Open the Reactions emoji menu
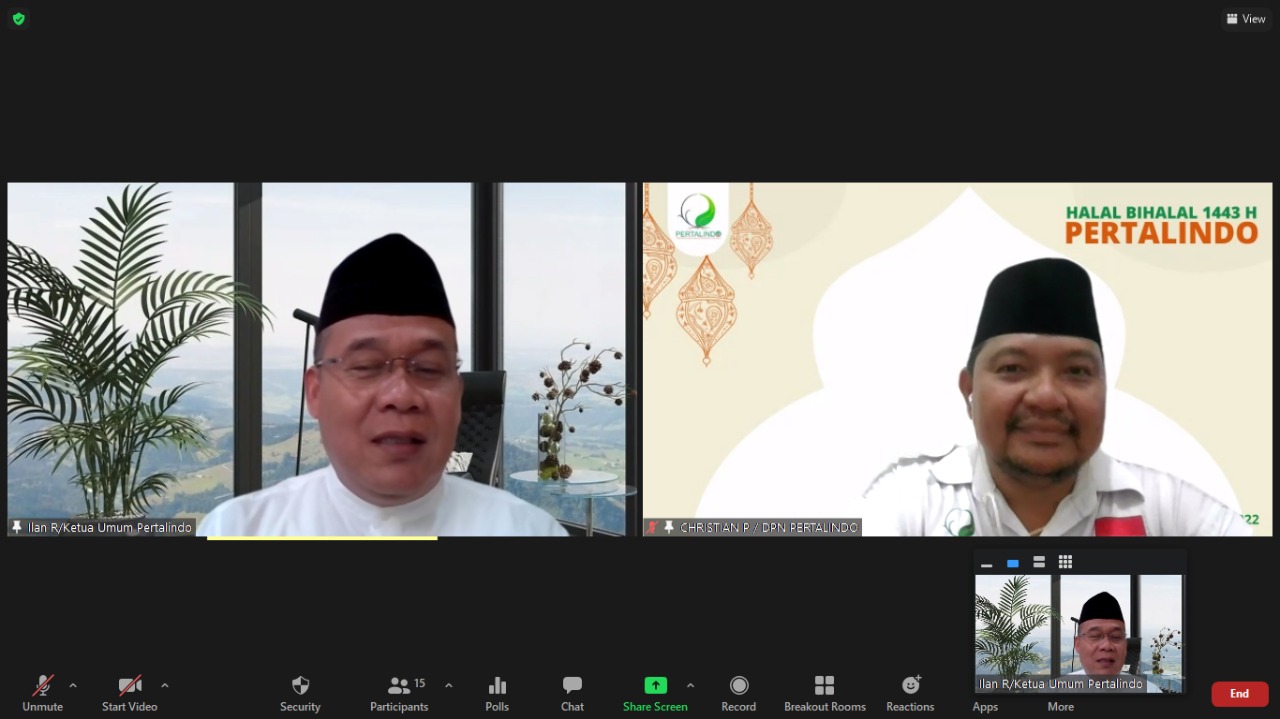The width and height of the screenshot is (1280, 719). point(910,692)
